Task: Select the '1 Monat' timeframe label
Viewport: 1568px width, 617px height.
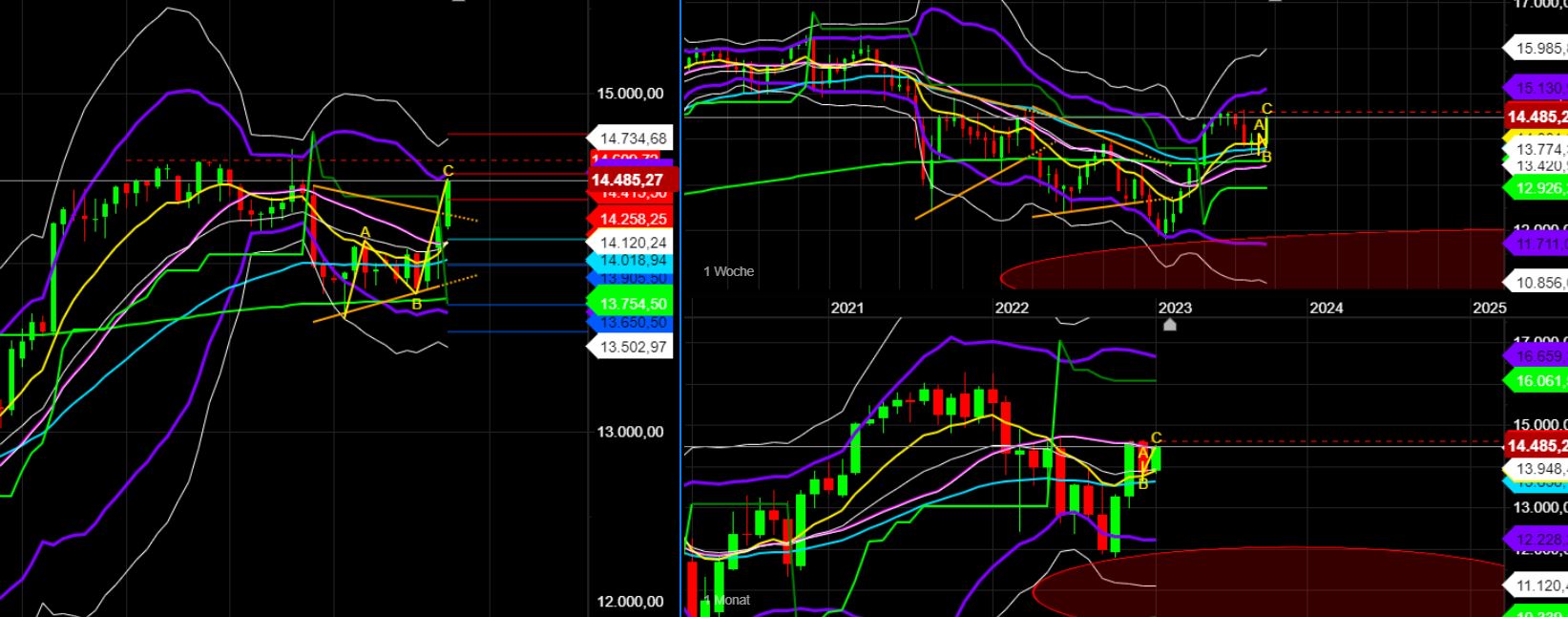Action: pos(726,600)
